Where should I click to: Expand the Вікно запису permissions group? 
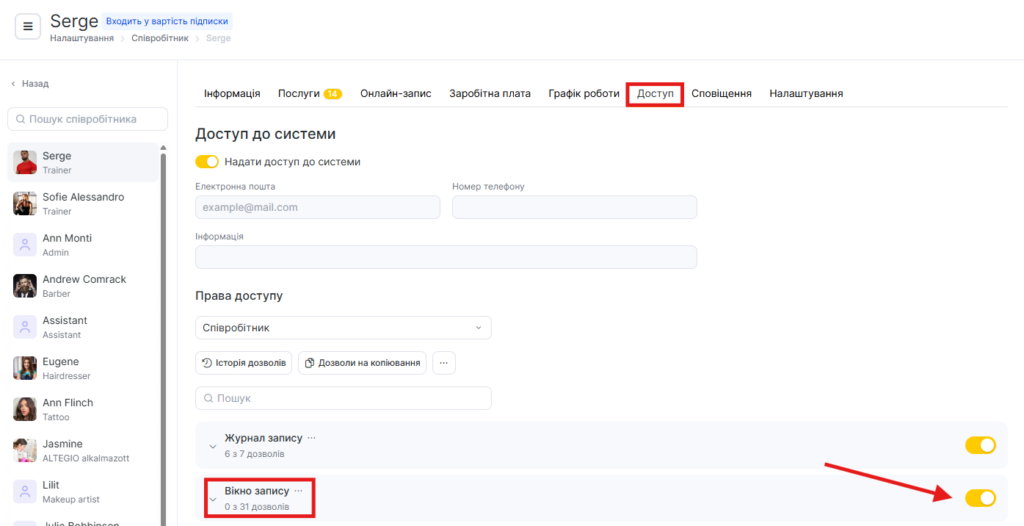(x=213, y=498)
